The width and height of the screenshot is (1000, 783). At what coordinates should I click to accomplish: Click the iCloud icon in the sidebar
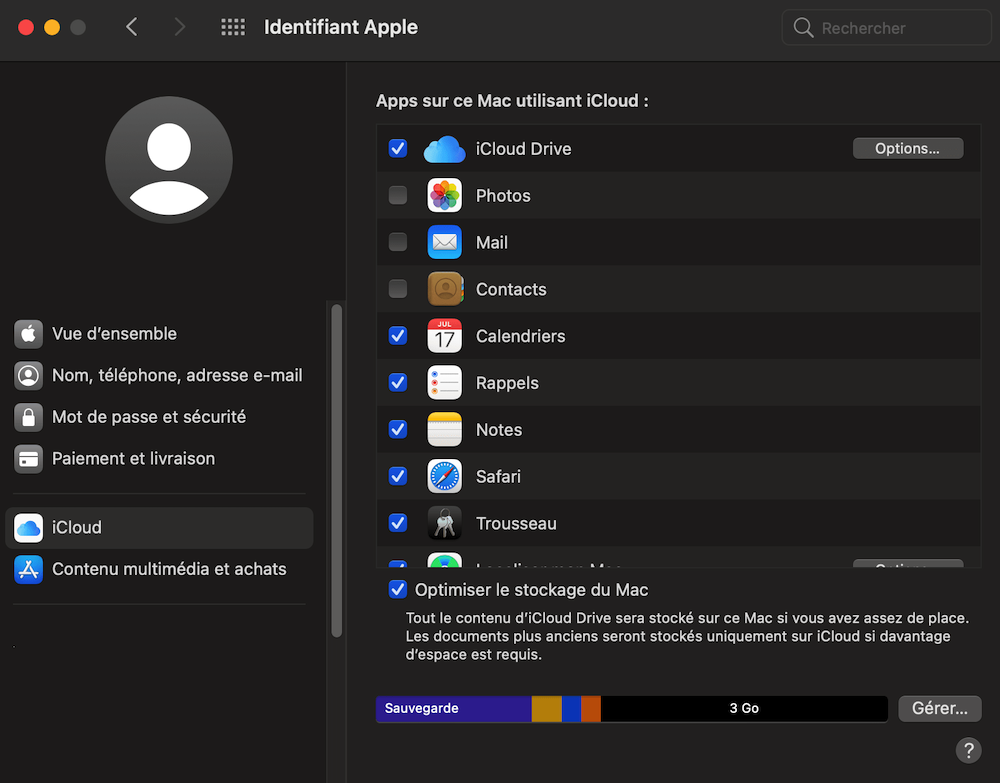pos(29,528)
